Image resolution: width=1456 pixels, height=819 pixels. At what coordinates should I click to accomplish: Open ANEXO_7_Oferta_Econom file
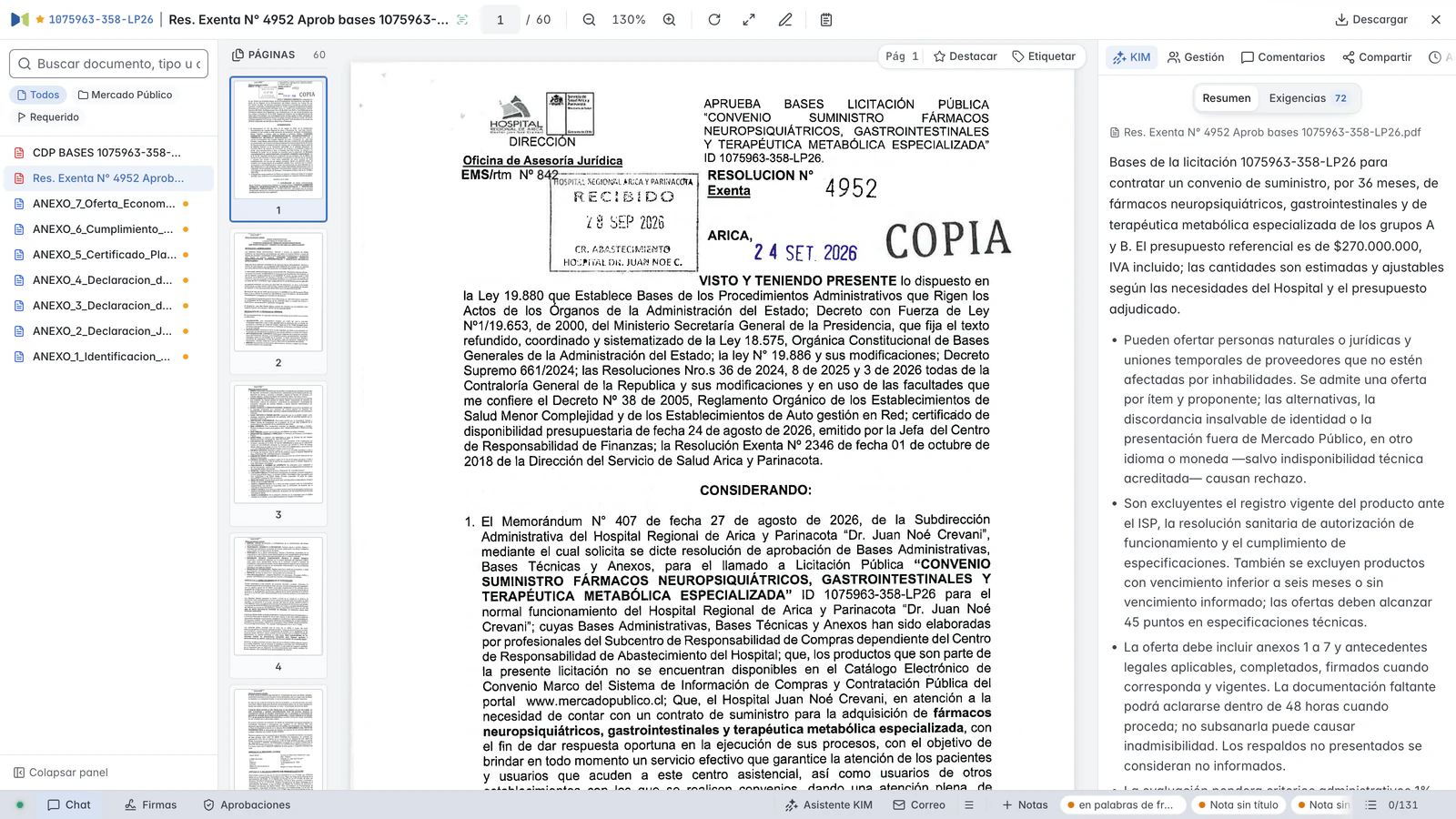pyautogui.click(x=107, y=204)
